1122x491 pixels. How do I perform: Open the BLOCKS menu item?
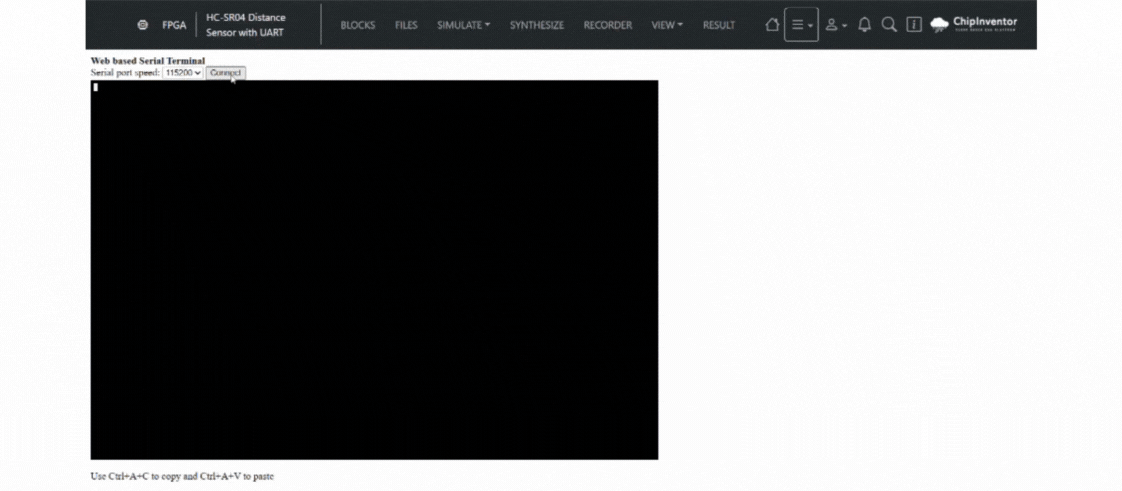click(x=358, y=25)
